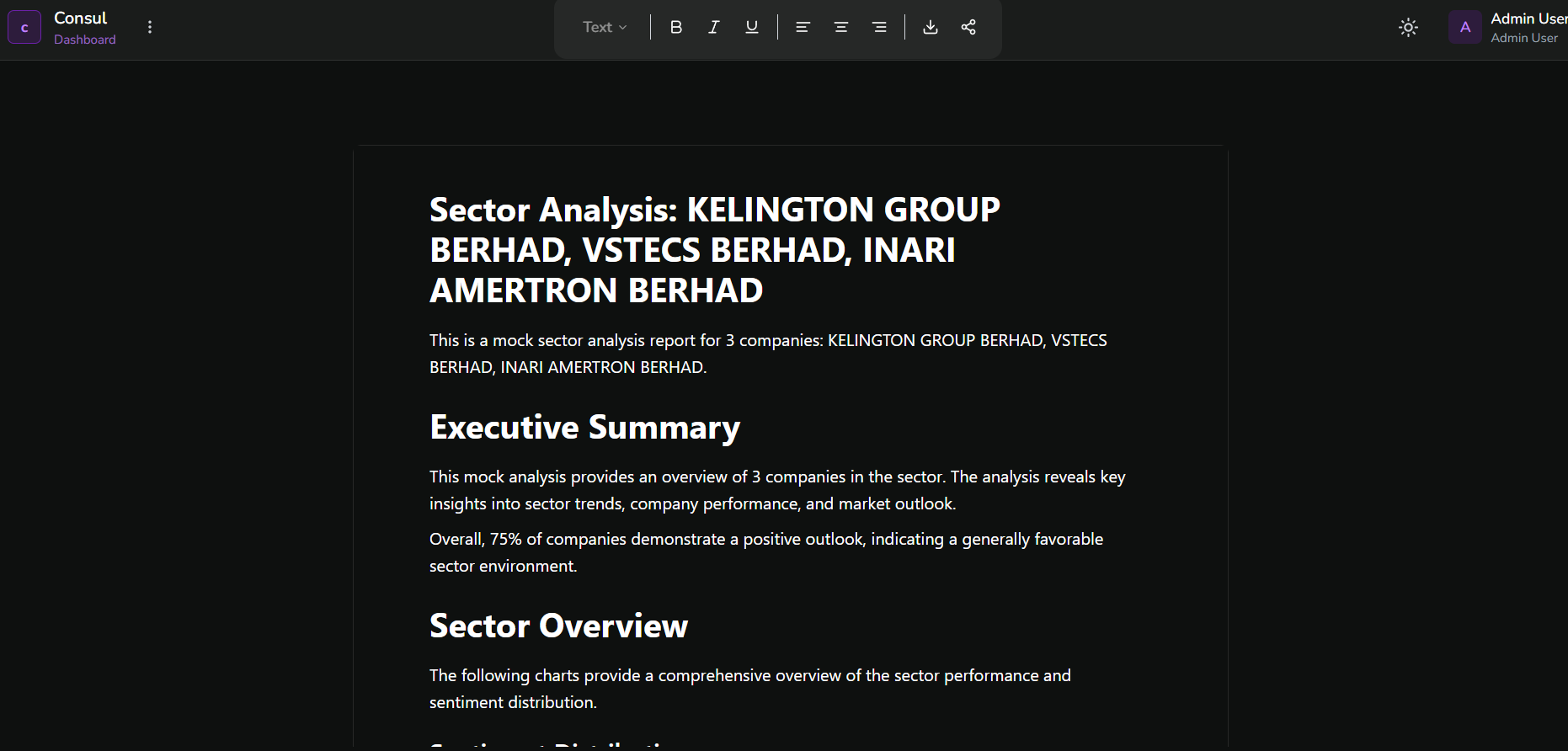Apply italic formatting to text

[713, 27]
